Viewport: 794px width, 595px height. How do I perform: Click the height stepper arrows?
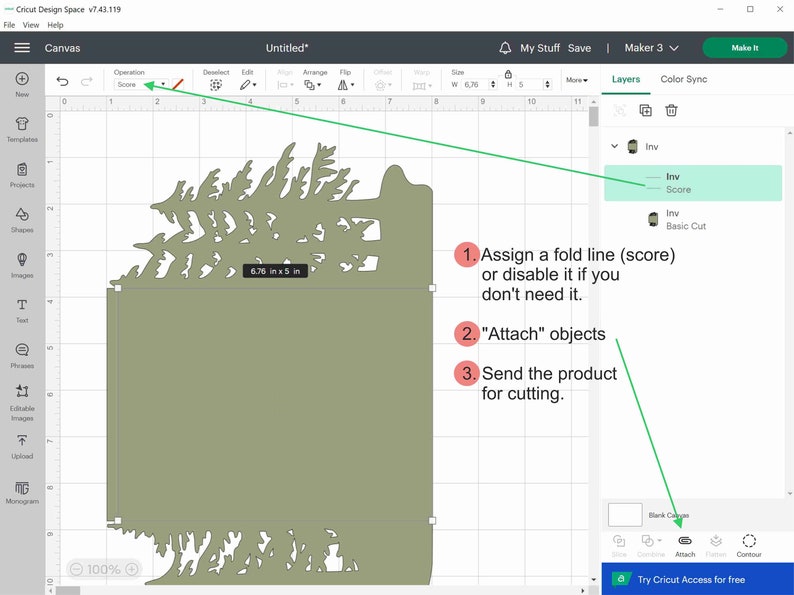pyautogui.click(x=547, y=85)
